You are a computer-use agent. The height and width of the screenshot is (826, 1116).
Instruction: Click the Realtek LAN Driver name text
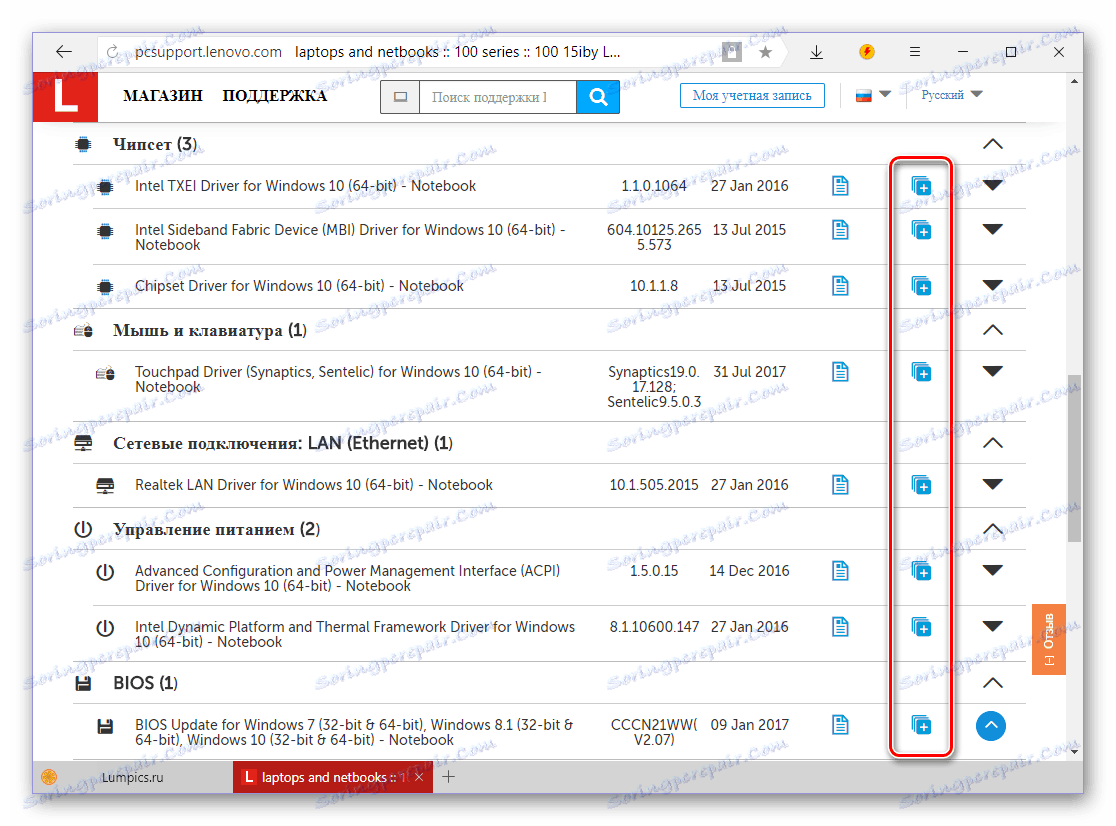click(313, 485)
